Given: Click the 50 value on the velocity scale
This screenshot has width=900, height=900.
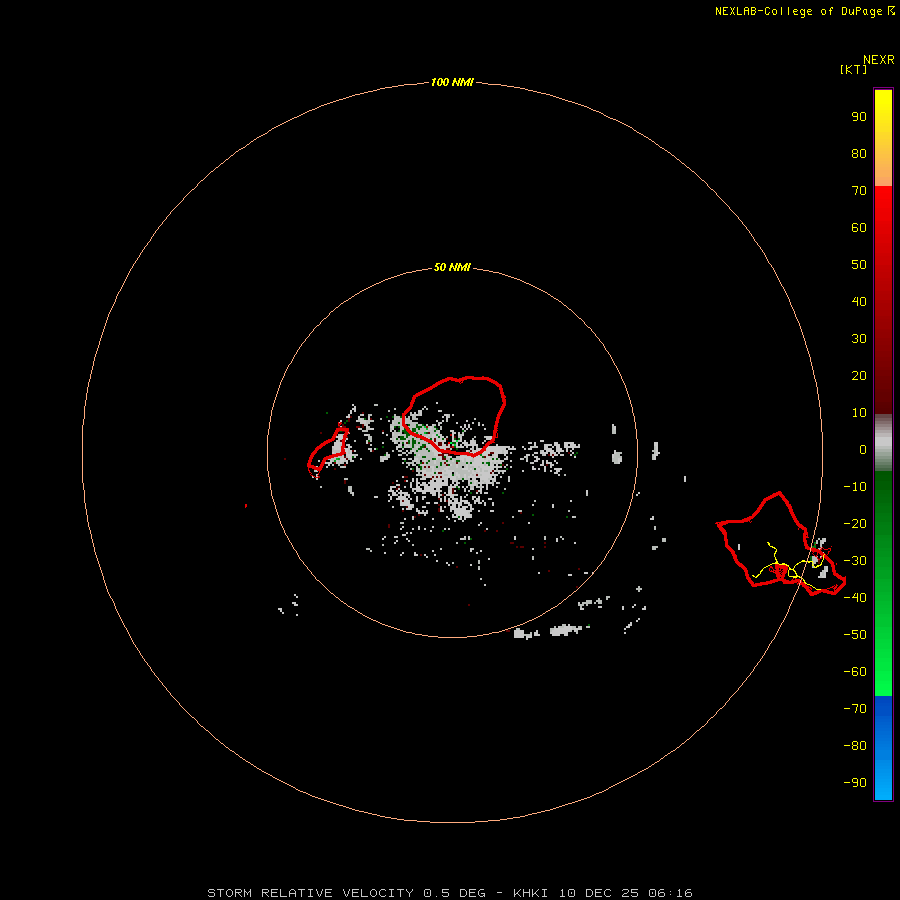Looking at the screenshot, I should [x=859, y=265].
